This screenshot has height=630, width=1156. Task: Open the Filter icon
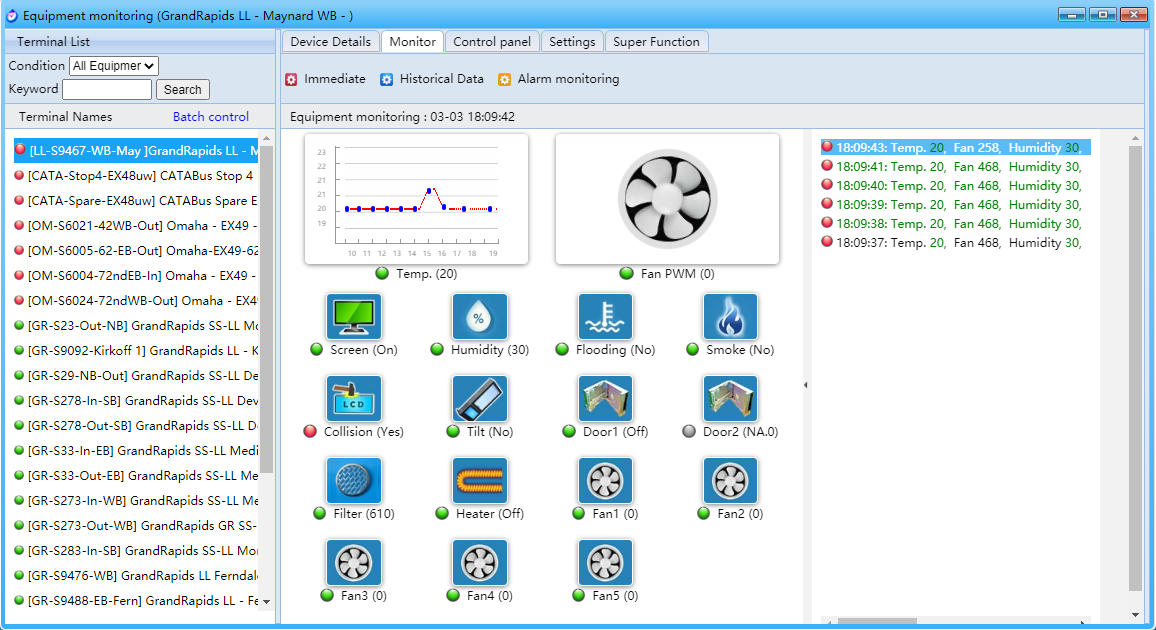tap(354, 480)
